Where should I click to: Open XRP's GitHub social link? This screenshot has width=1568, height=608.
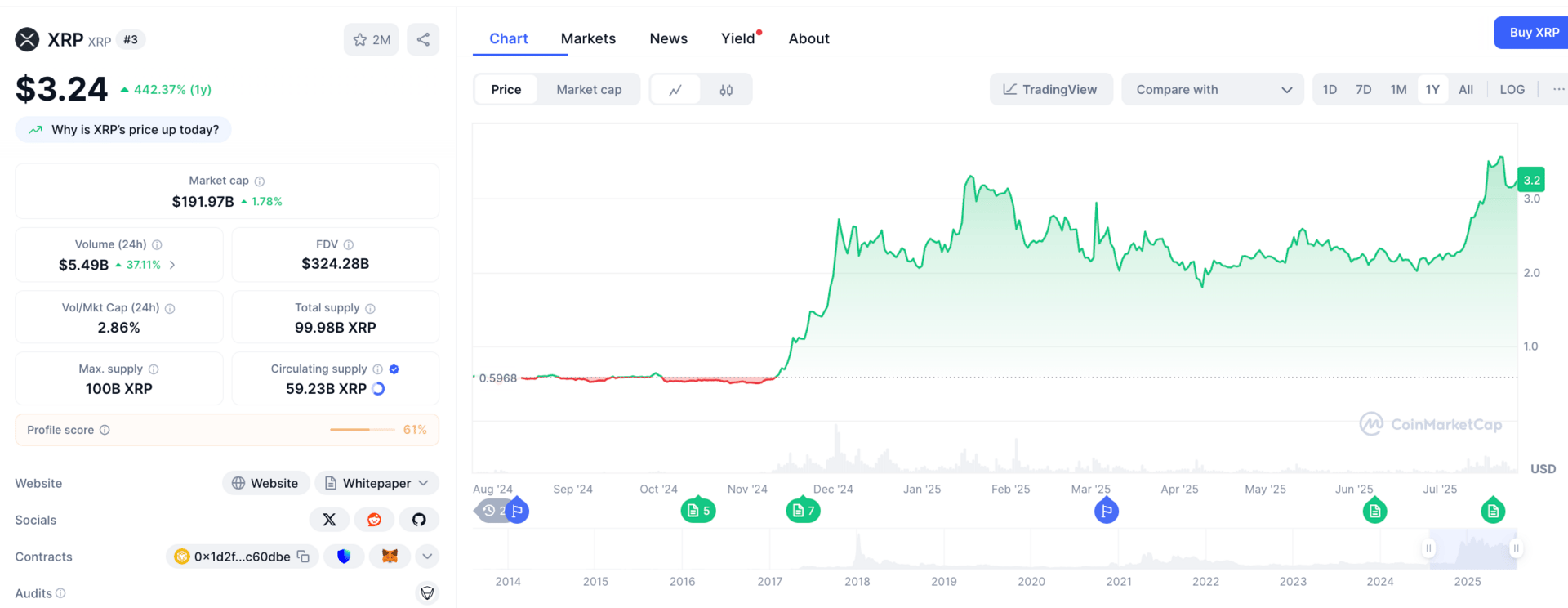[419, 520]
